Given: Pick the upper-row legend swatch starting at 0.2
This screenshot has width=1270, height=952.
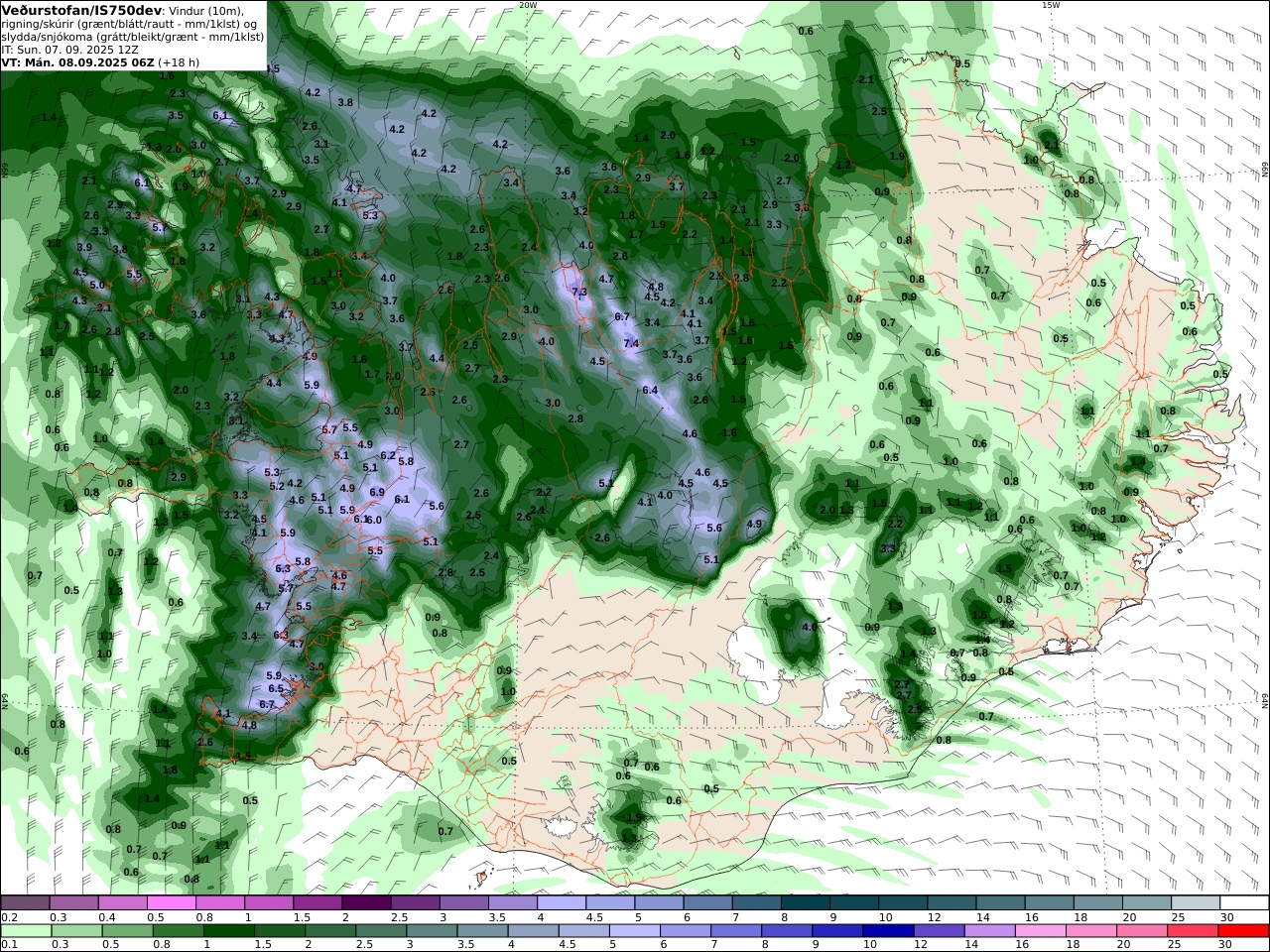Looking at the screenshot, I should (x=25, y=902).
